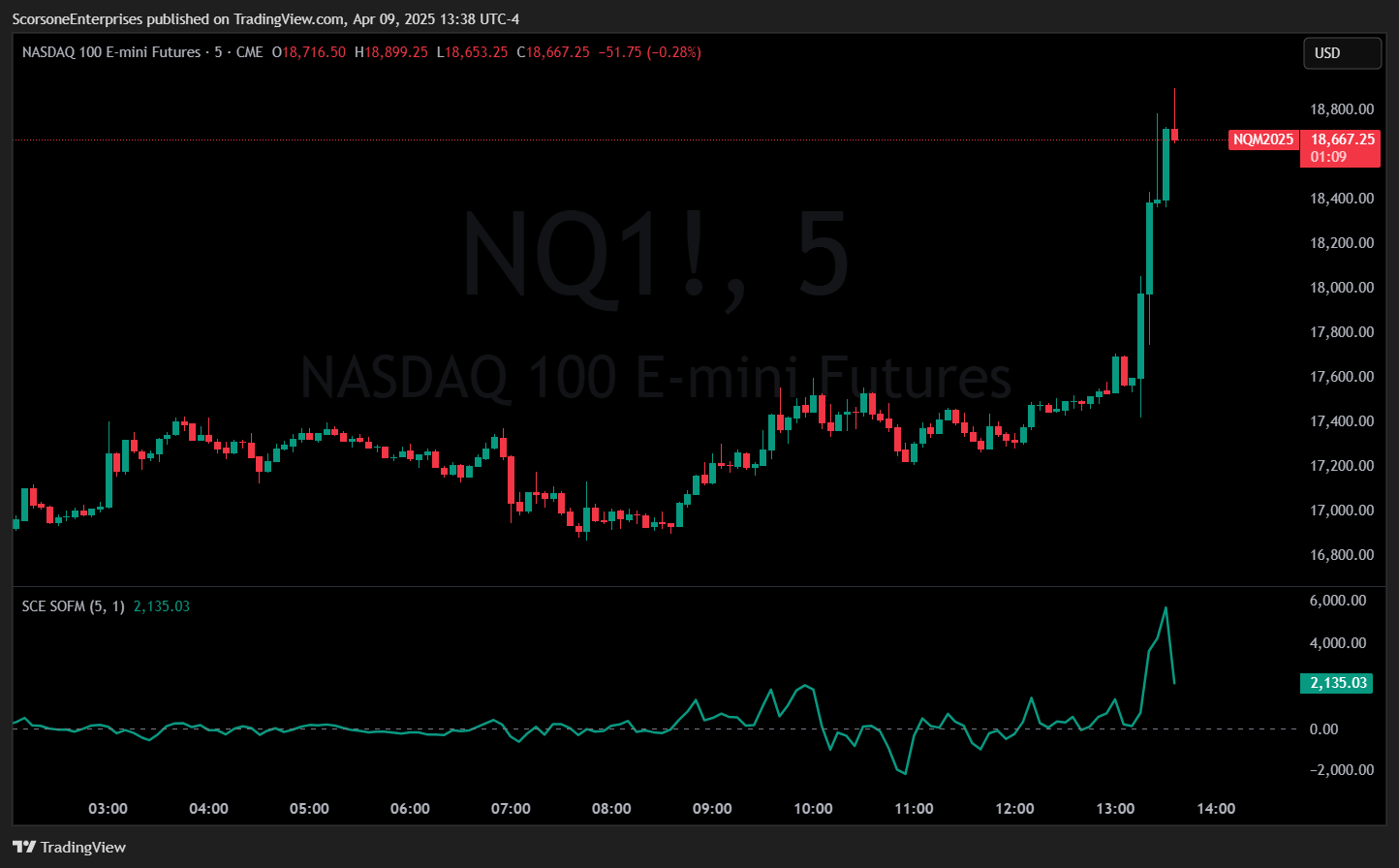Click the 17,000.00 price axis label
The width and height of the screenshot is (1399, 868).
coord(1342,511)
